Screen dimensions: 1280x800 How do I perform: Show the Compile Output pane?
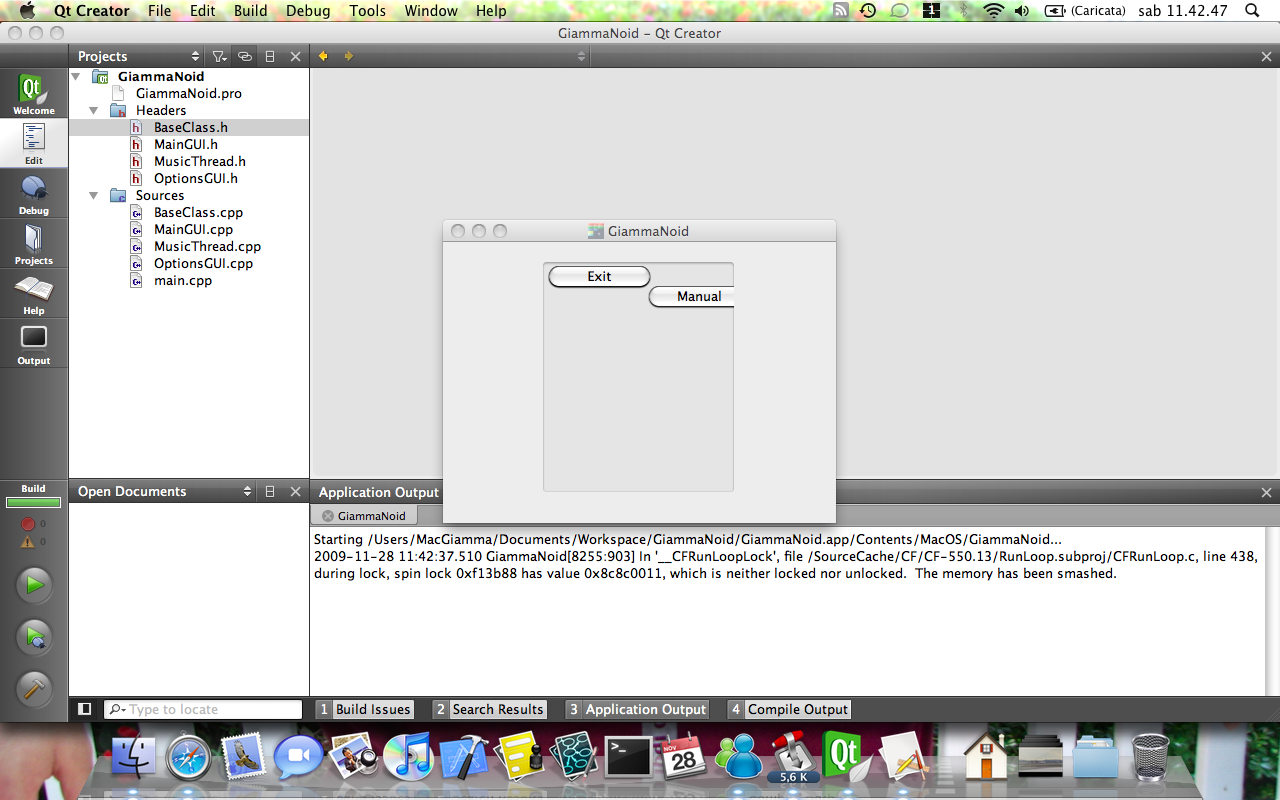point(789,709)
